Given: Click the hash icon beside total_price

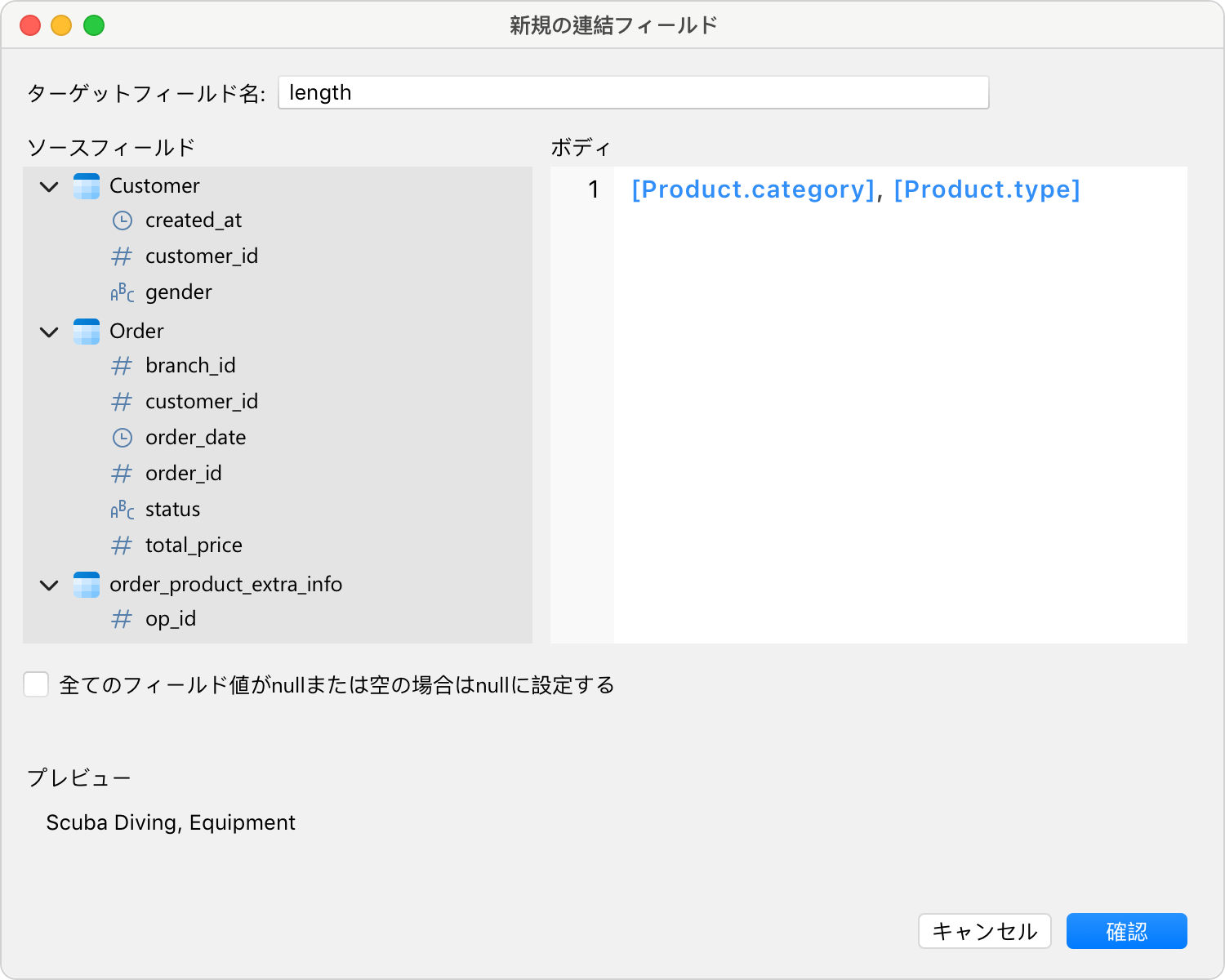Looking at the screenshot, I should point(122,546).
